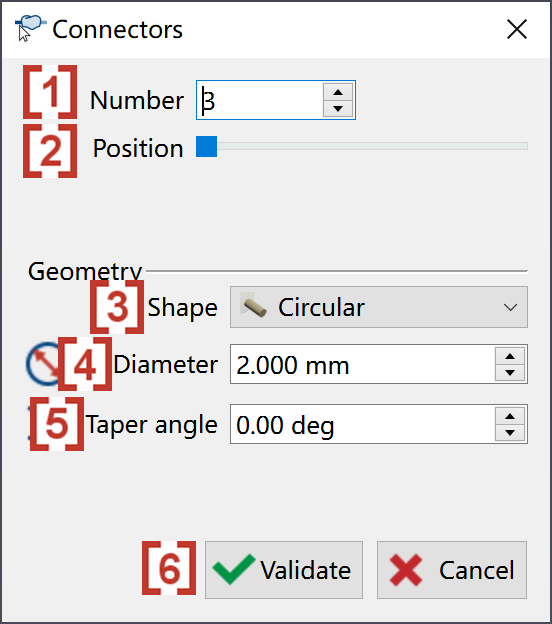The height and width of the screenshot is (624, 552).
Task: Decrease the Diameter value
Action: click(510, 372)
